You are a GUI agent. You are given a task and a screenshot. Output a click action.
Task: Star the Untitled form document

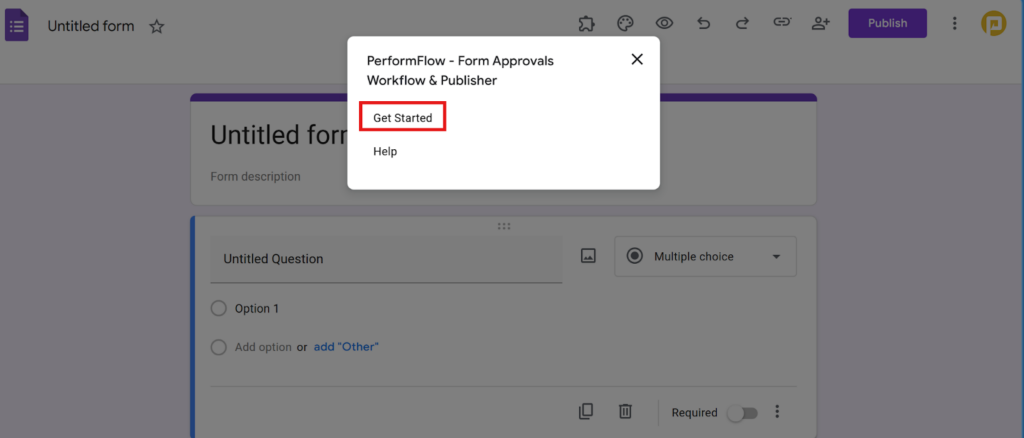(157, 27)
